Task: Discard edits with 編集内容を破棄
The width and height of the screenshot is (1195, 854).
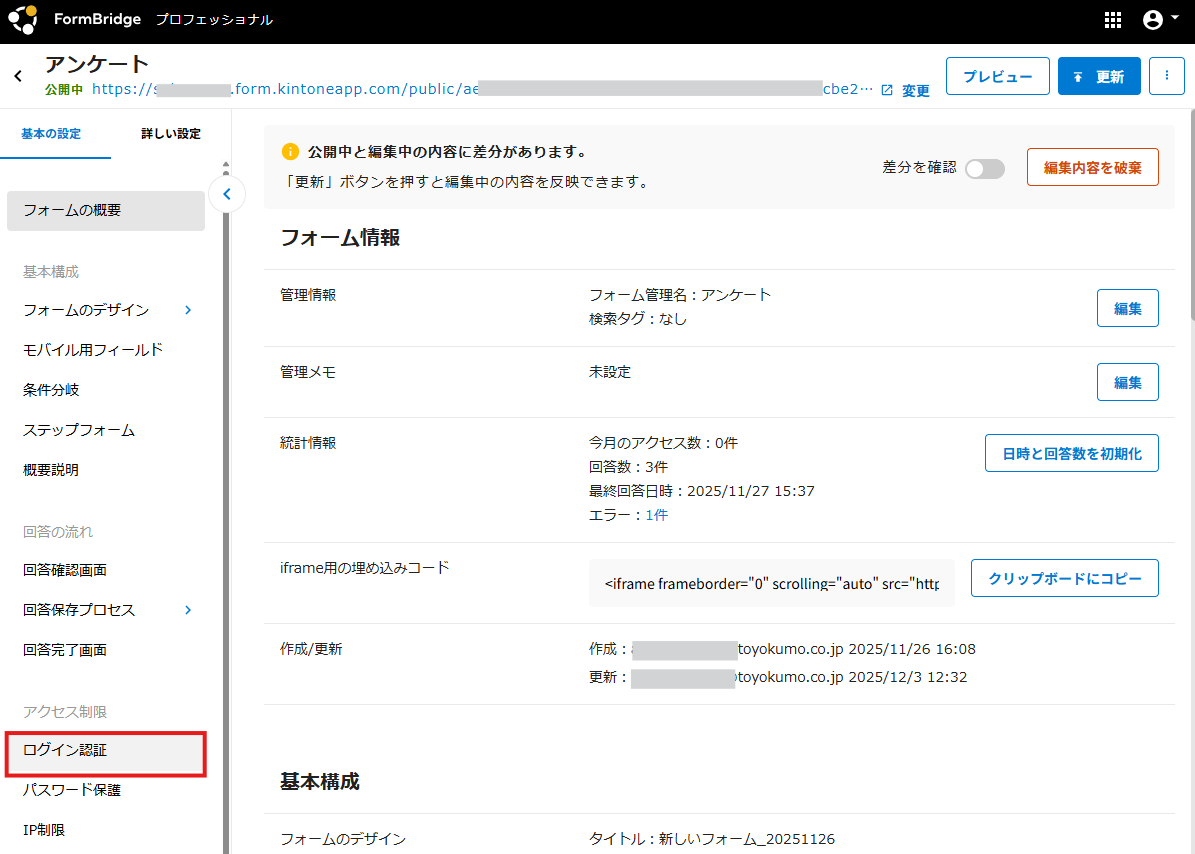Action: point(1092,168)
